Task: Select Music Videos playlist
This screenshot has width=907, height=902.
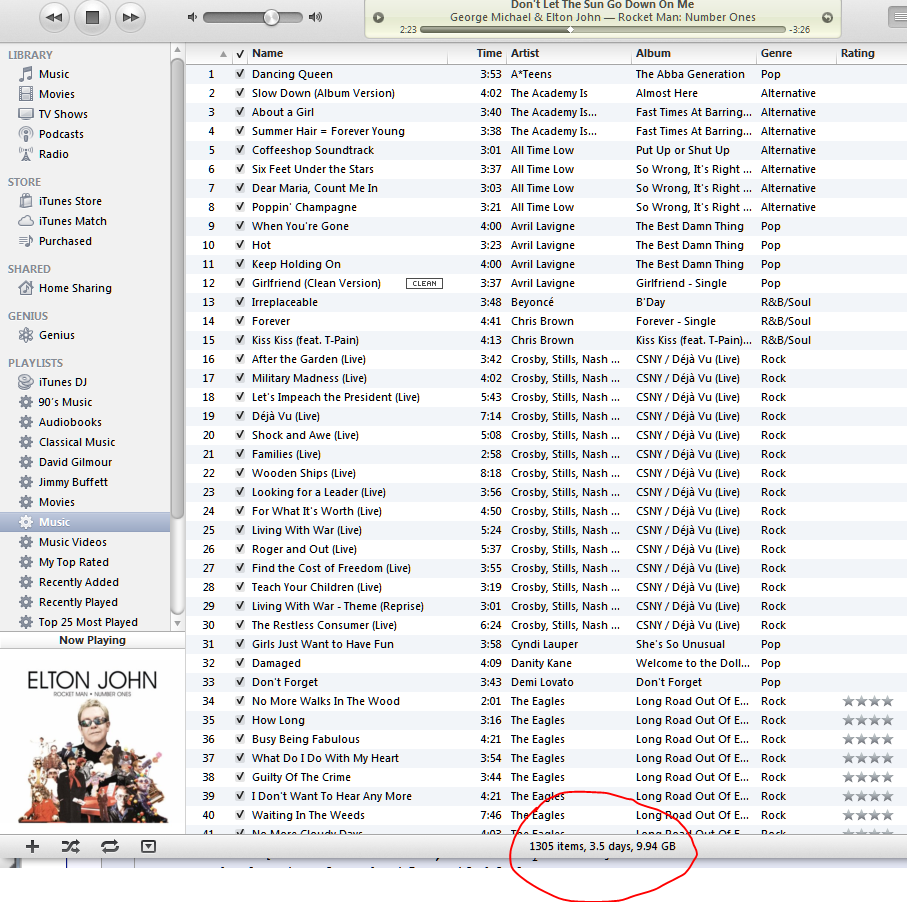Action: point(72,542)
